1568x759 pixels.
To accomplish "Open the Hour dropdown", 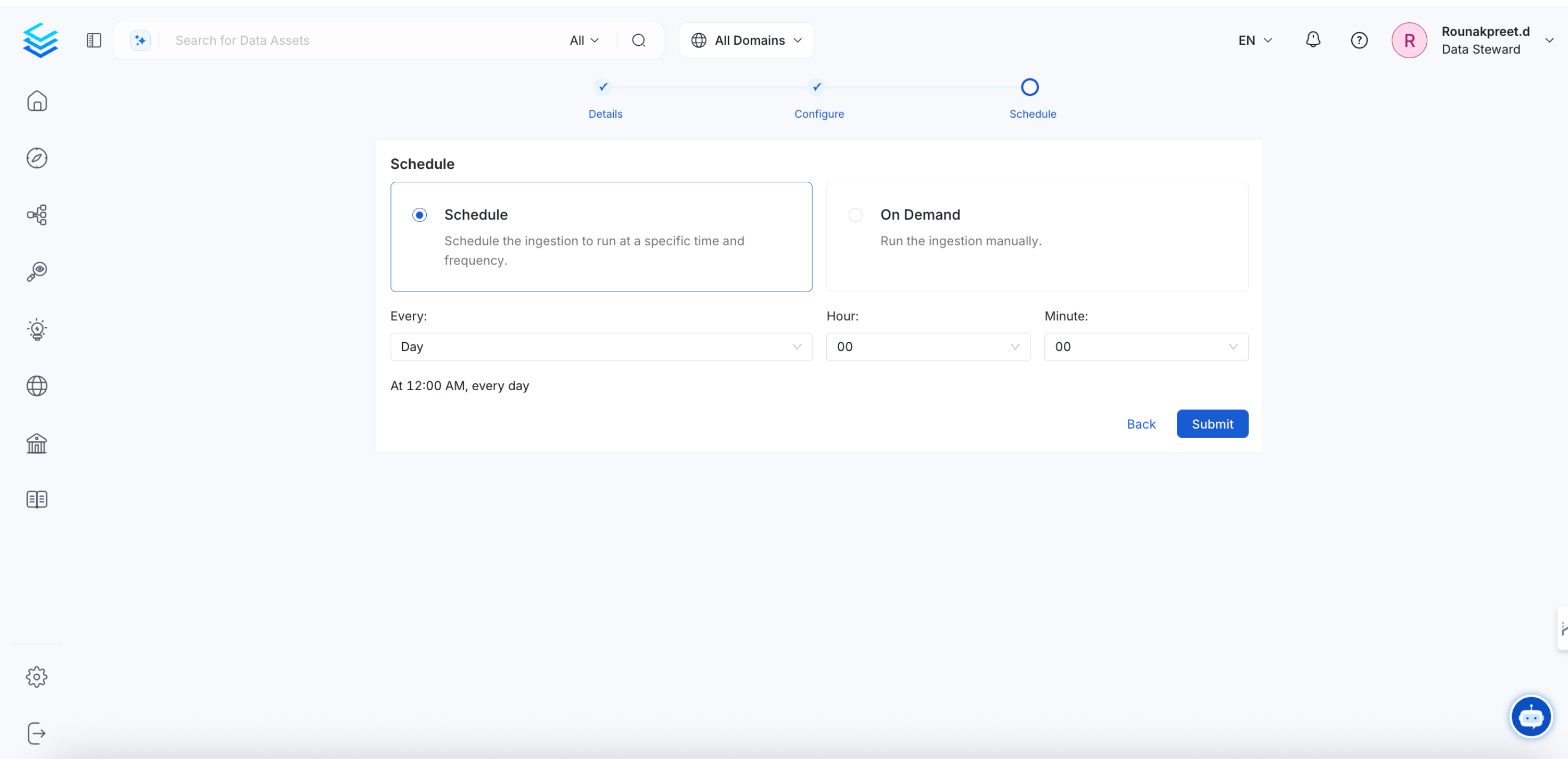I will tap(928, 346).
